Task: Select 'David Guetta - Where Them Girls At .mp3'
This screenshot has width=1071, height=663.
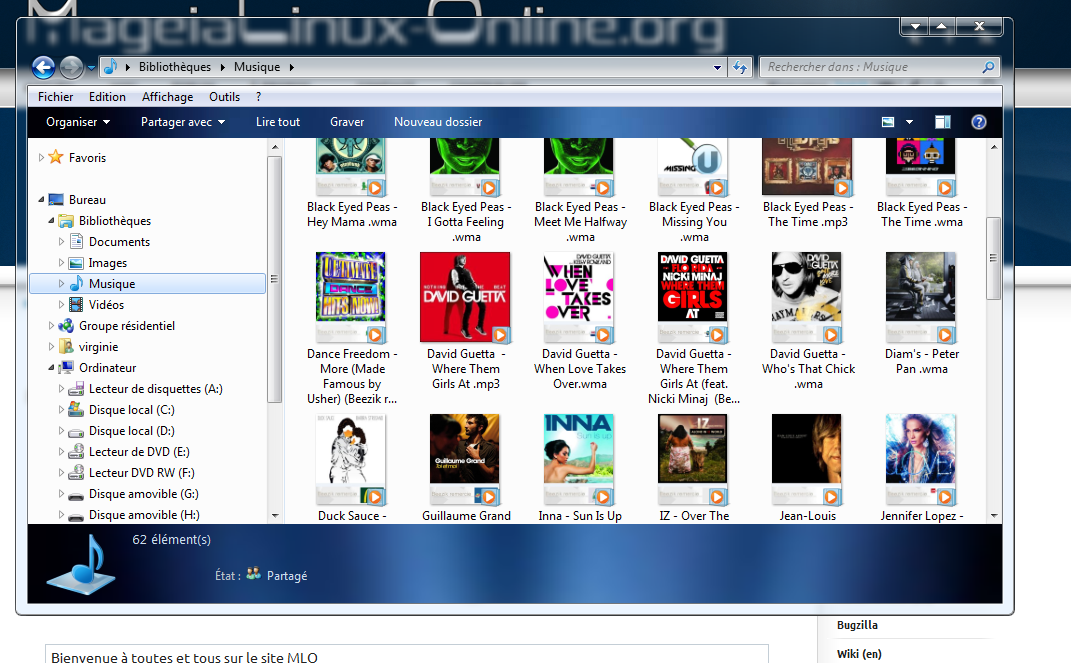Action: [465, 322]
